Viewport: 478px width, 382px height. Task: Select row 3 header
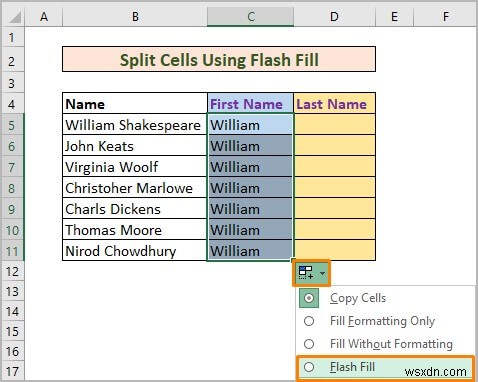[13, 83]
